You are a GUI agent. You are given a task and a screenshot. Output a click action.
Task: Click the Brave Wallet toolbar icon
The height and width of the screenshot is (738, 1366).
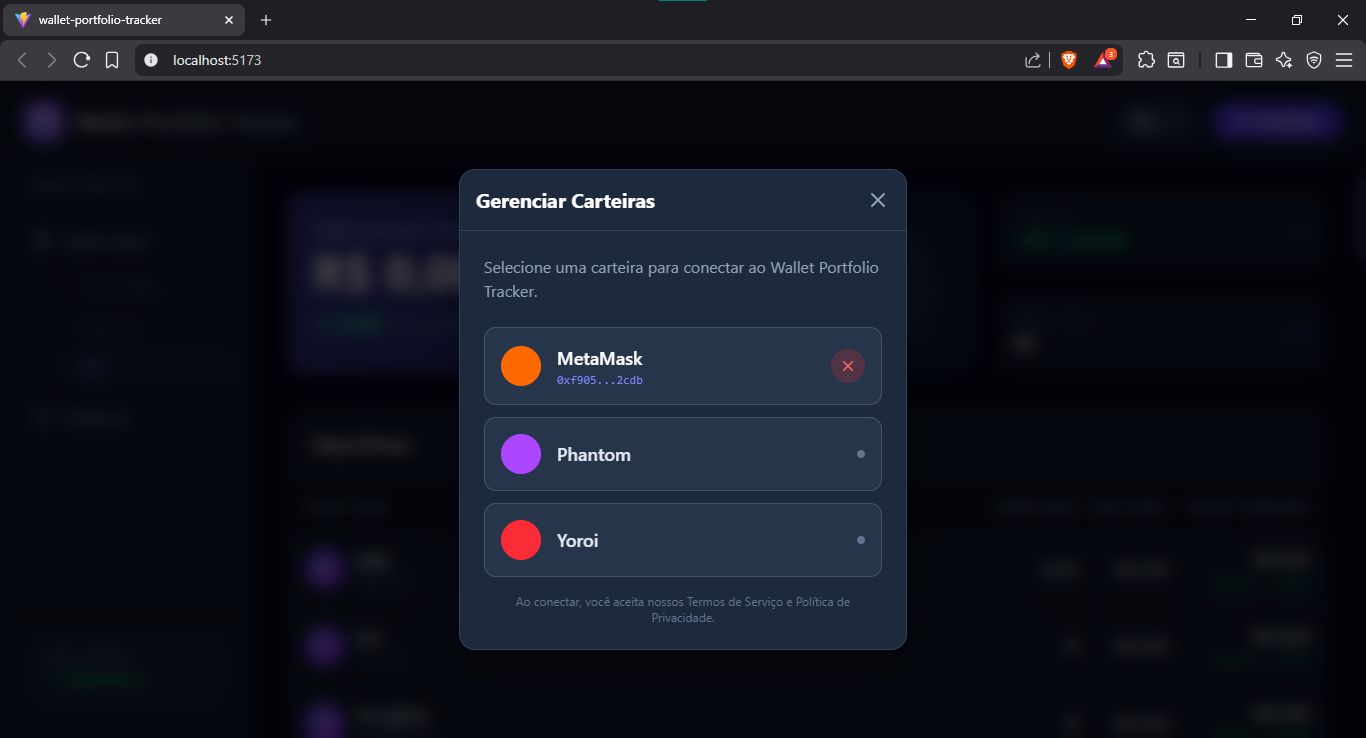tap(1253, 59)
